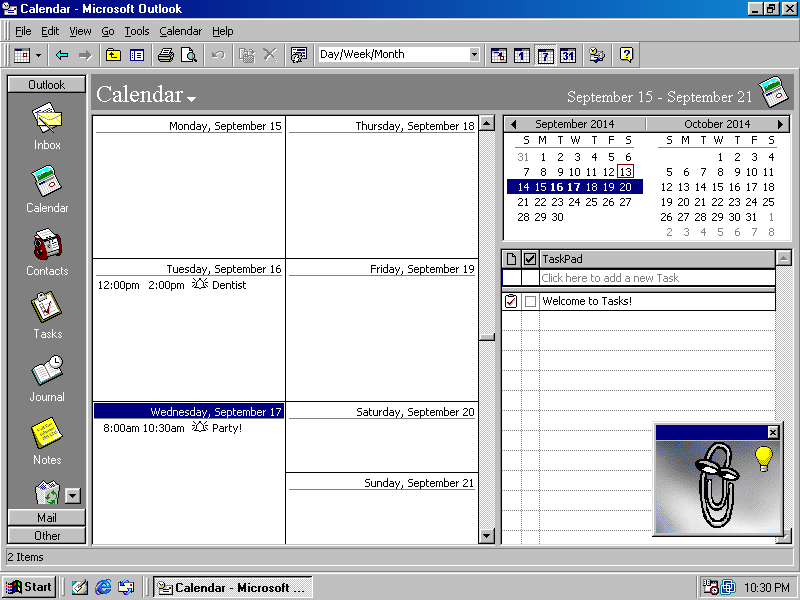Switch to Day view icon
Viewport: 800px width, 600px height.
click(x=521, y=55)
